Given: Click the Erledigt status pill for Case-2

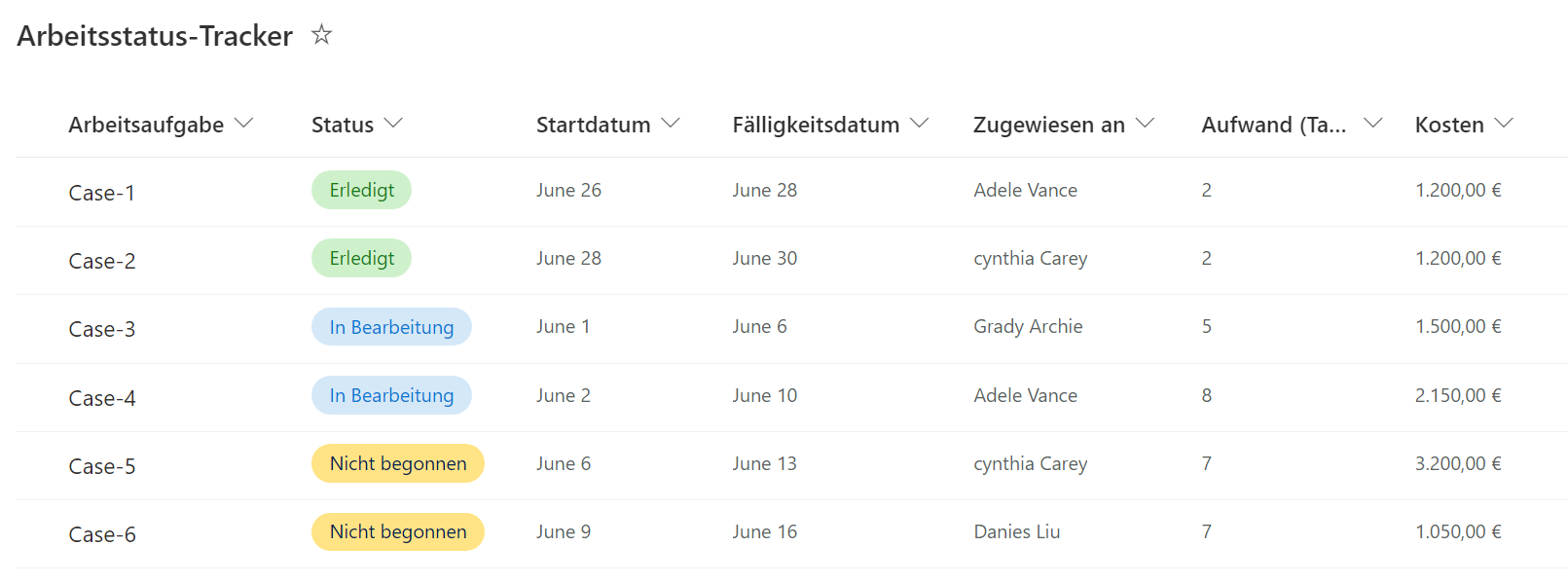Looking at the screenshot, I should click(361, 258).
